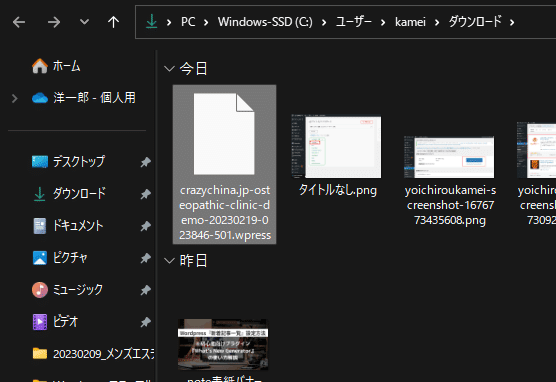
Task: Unpin デスクトップ using its pin icon
Action: coord(145,162)
